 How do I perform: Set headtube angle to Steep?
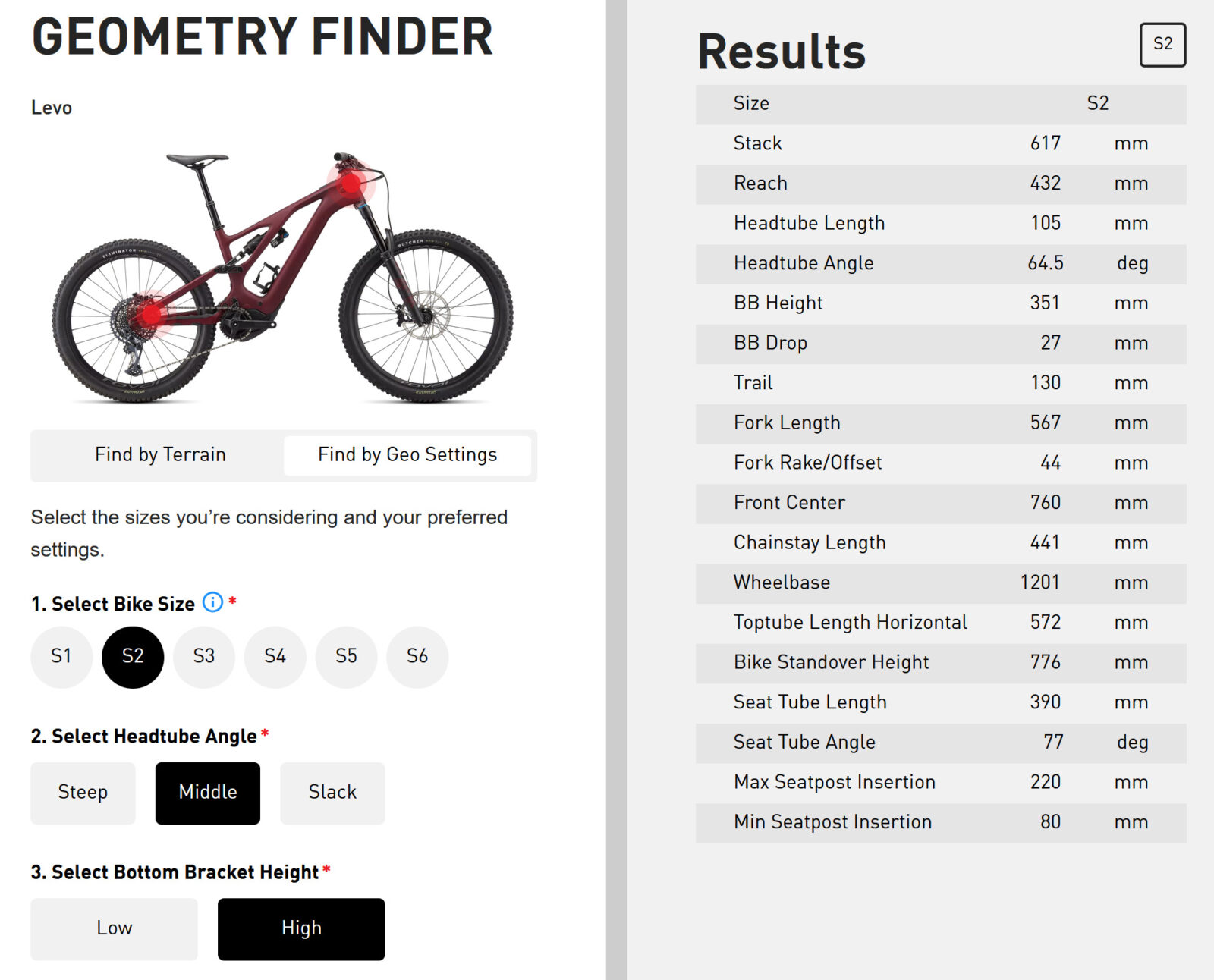(x=83, y=793)
